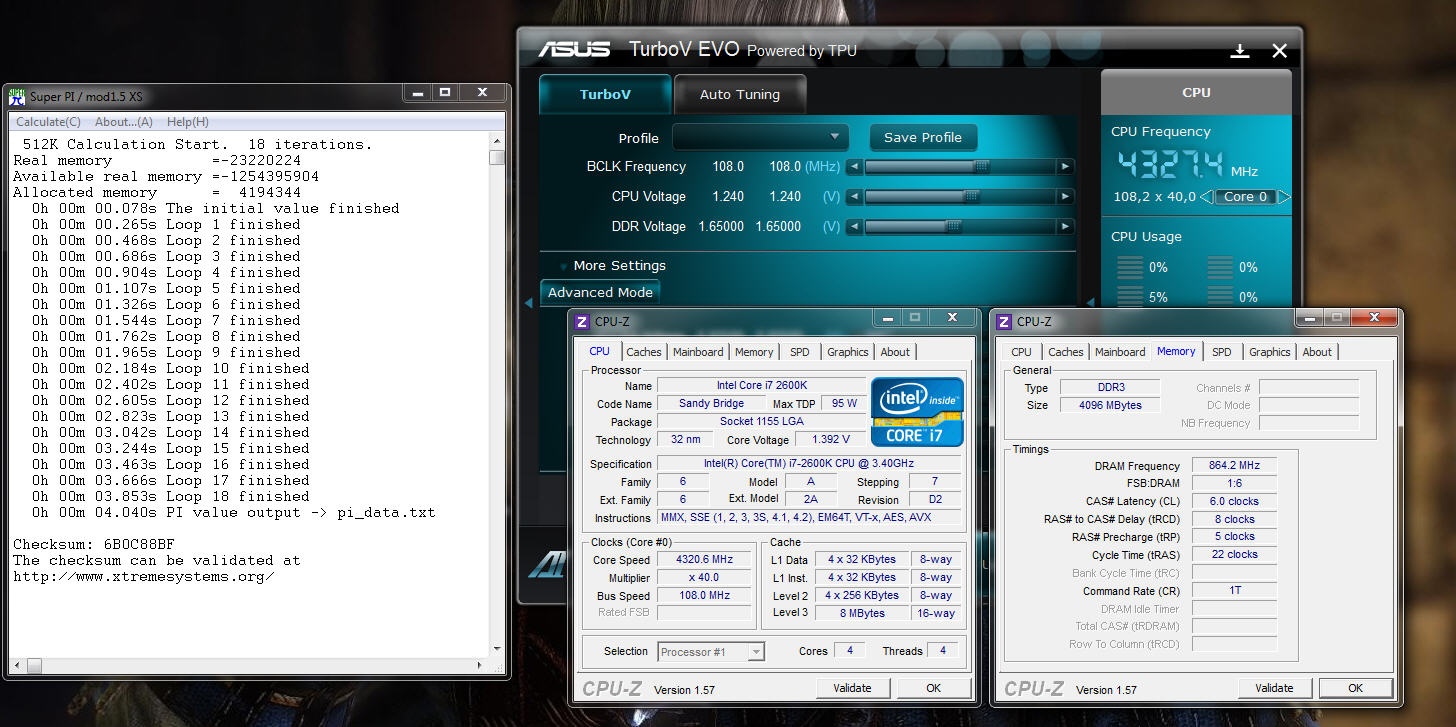Image resolution: width=1456 pixels, height=727 pixels.
Task: Open the SPD tab in the left CPU-Z window
Action: click(800, 352)
